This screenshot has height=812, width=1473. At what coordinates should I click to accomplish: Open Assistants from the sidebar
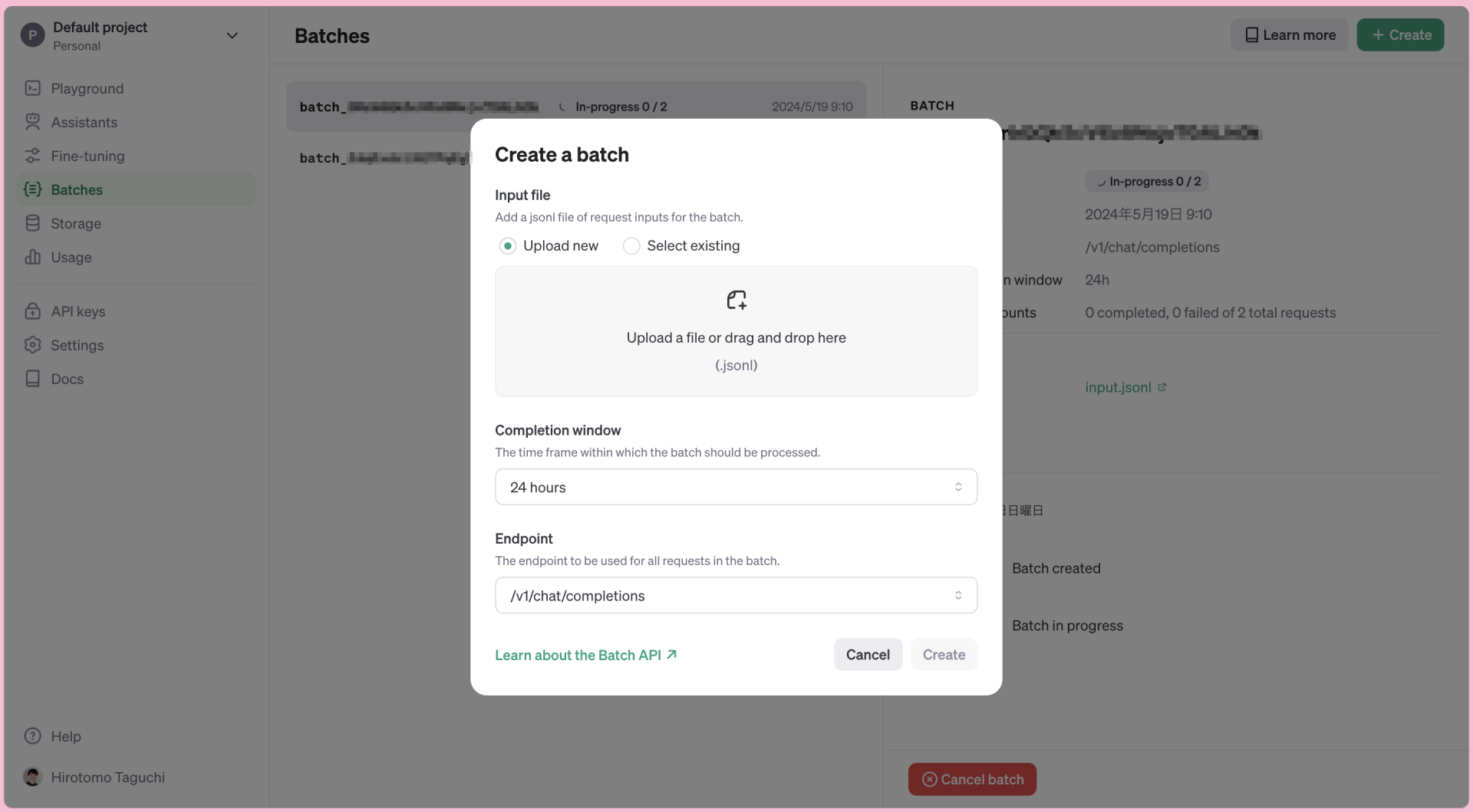click(32, 122)
